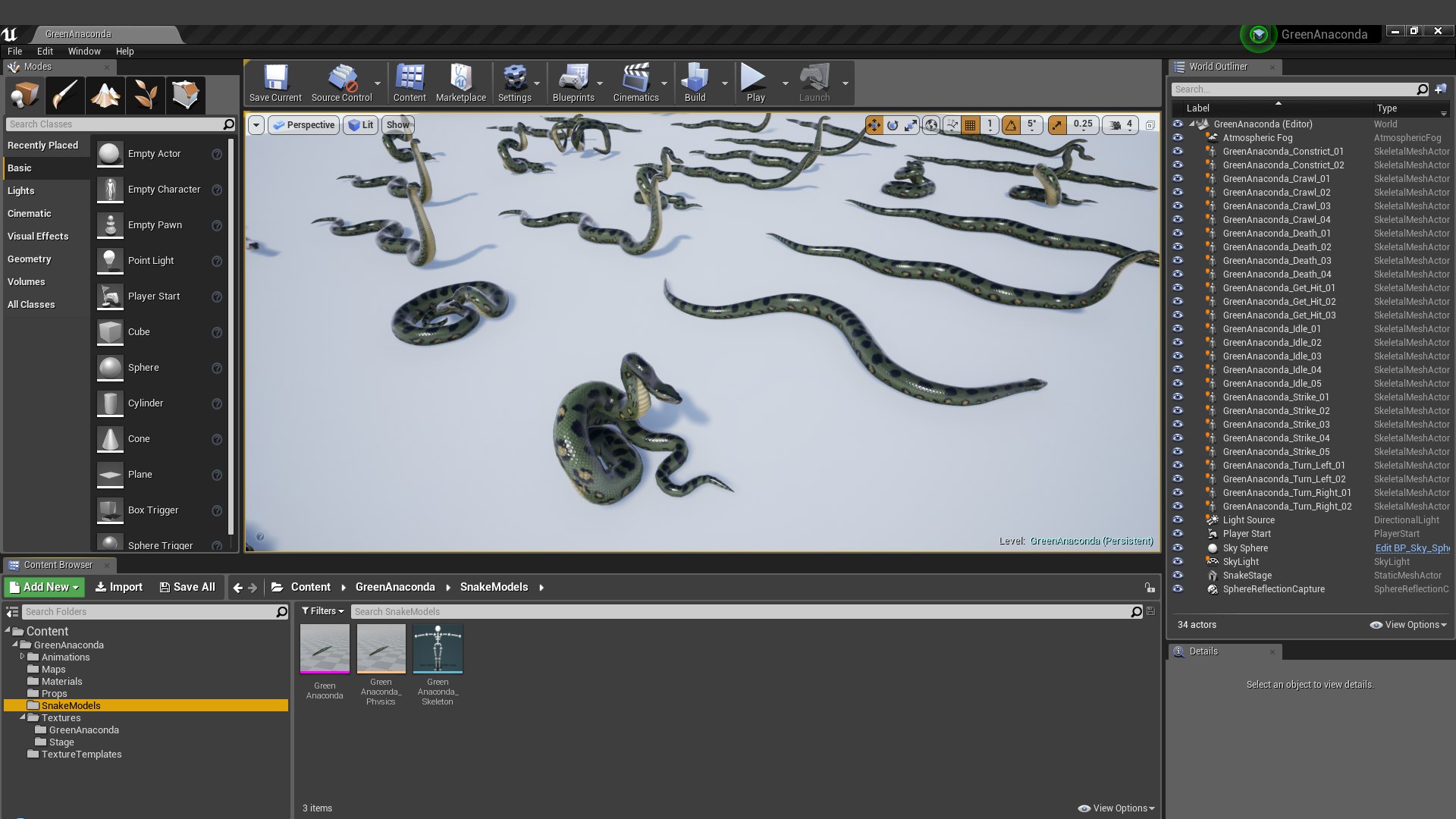Open Perspective view mode dropdown
This screenshot has width=1456, height=819.
click(303, 125)
